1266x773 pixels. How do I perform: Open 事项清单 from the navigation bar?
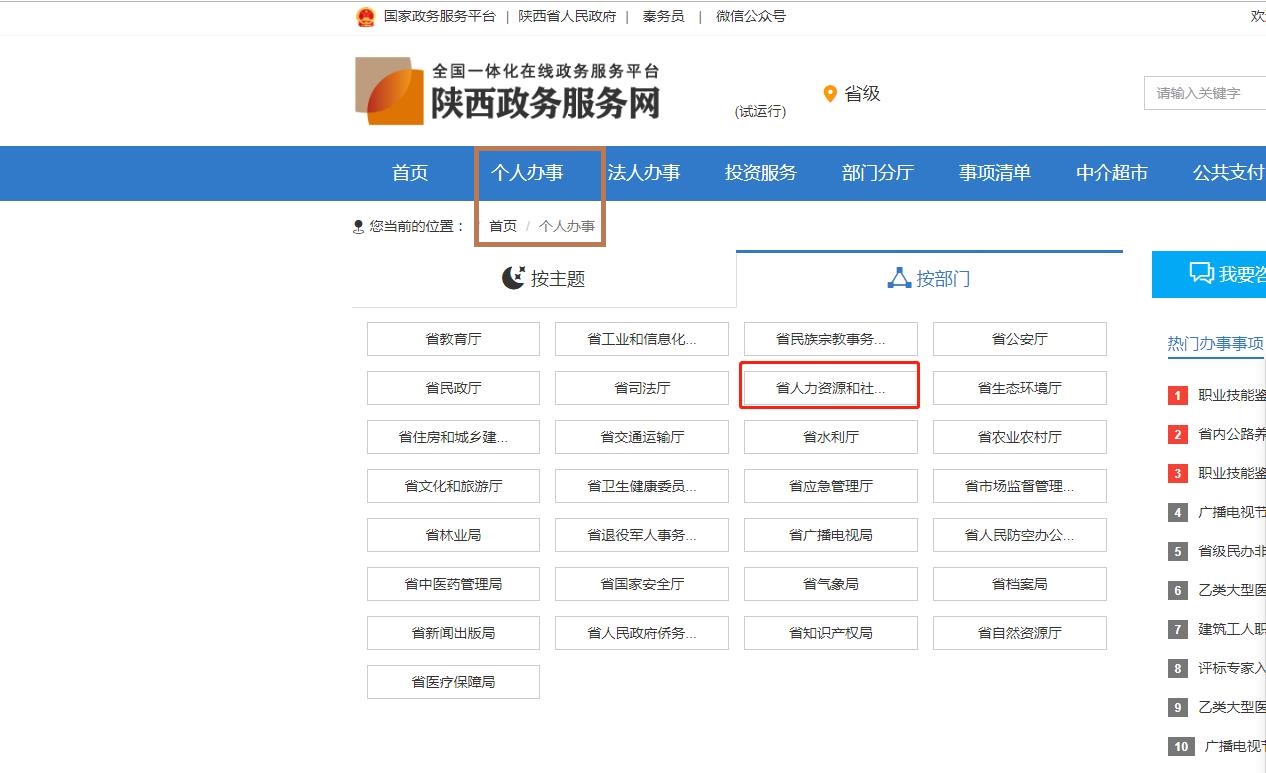pyautogui.click(x=995, y=173)
